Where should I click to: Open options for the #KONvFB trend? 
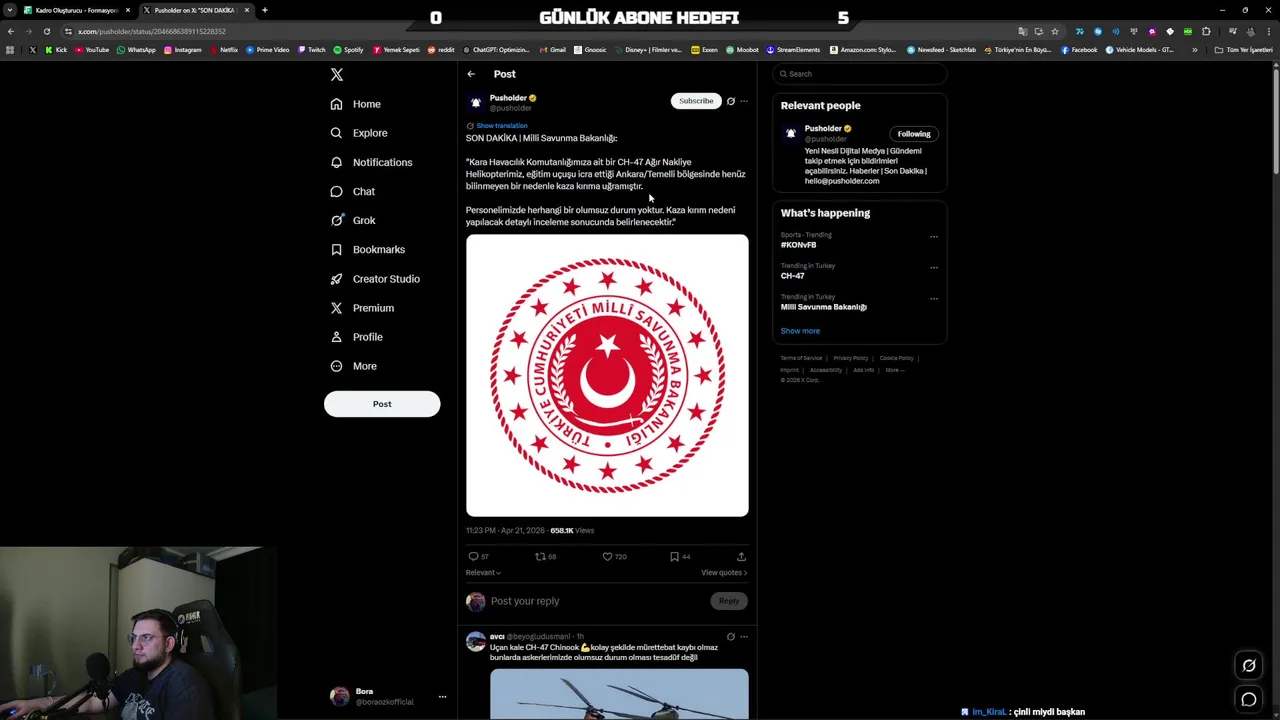click(x=934, y=237)
